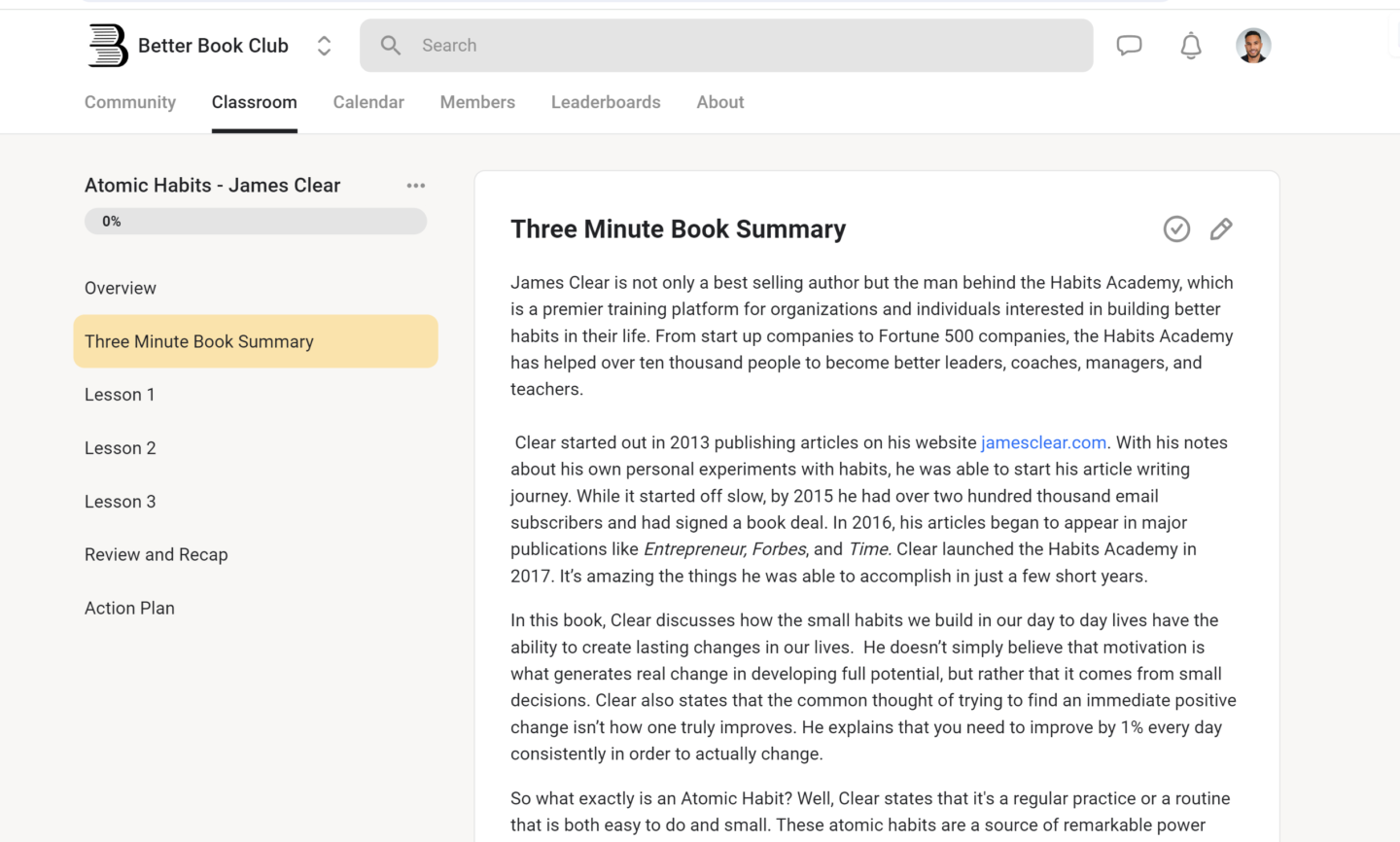Click the user profile avatar
Image resolution: width=1400 pixels, height=842 pixels.
[x=1253, y=46]
